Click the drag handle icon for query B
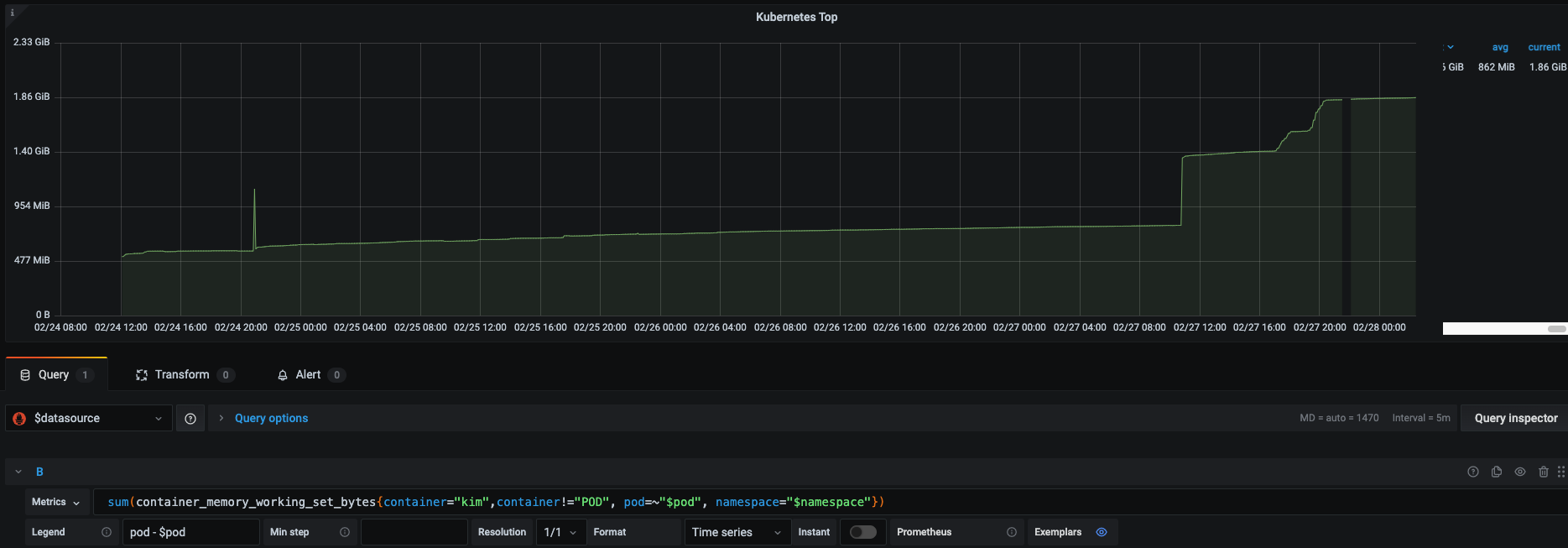This screenshot has height=548, width=1568. coord(1560,472)
